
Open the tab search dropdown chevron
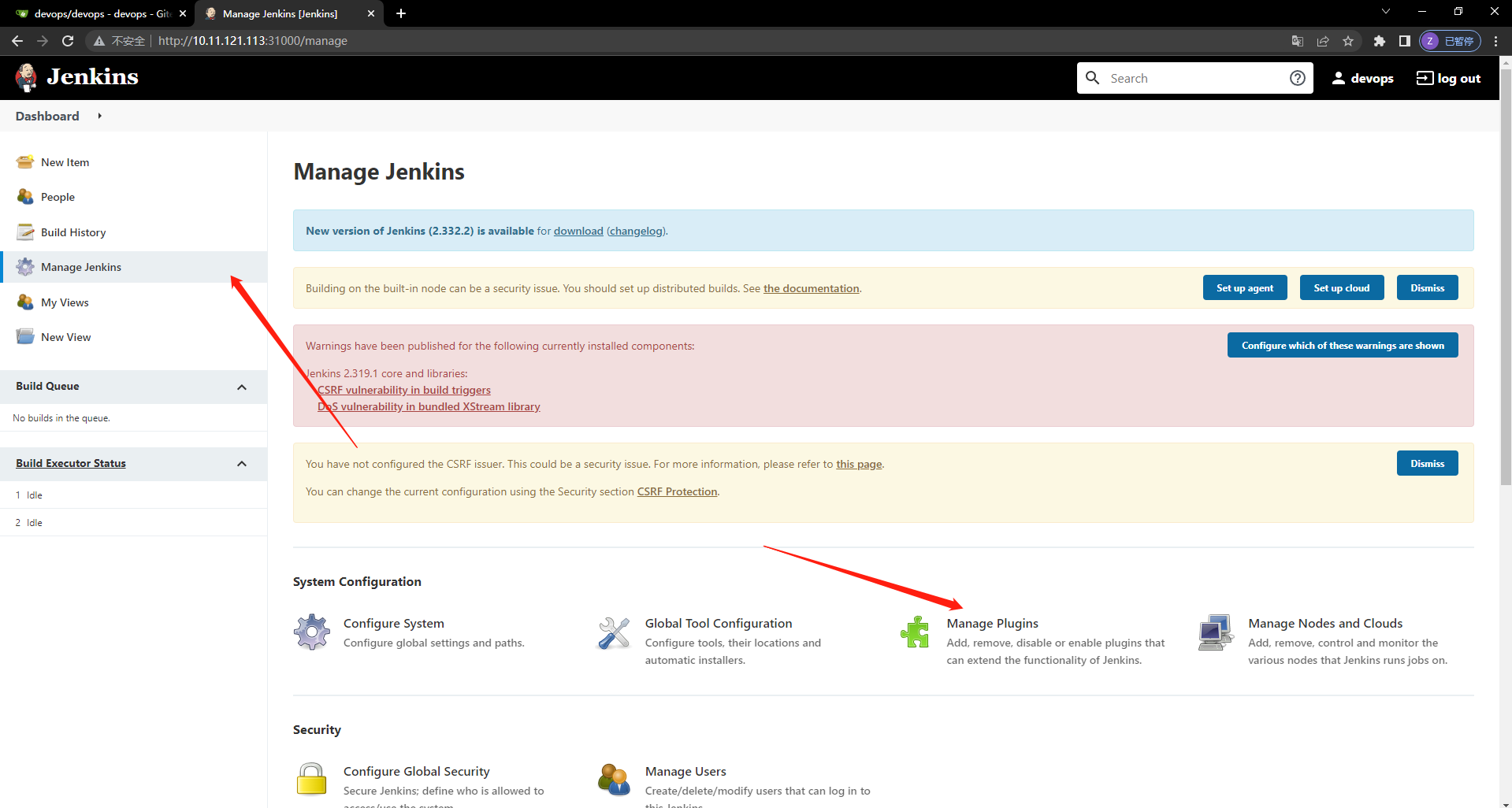(x=1386, y=12)
